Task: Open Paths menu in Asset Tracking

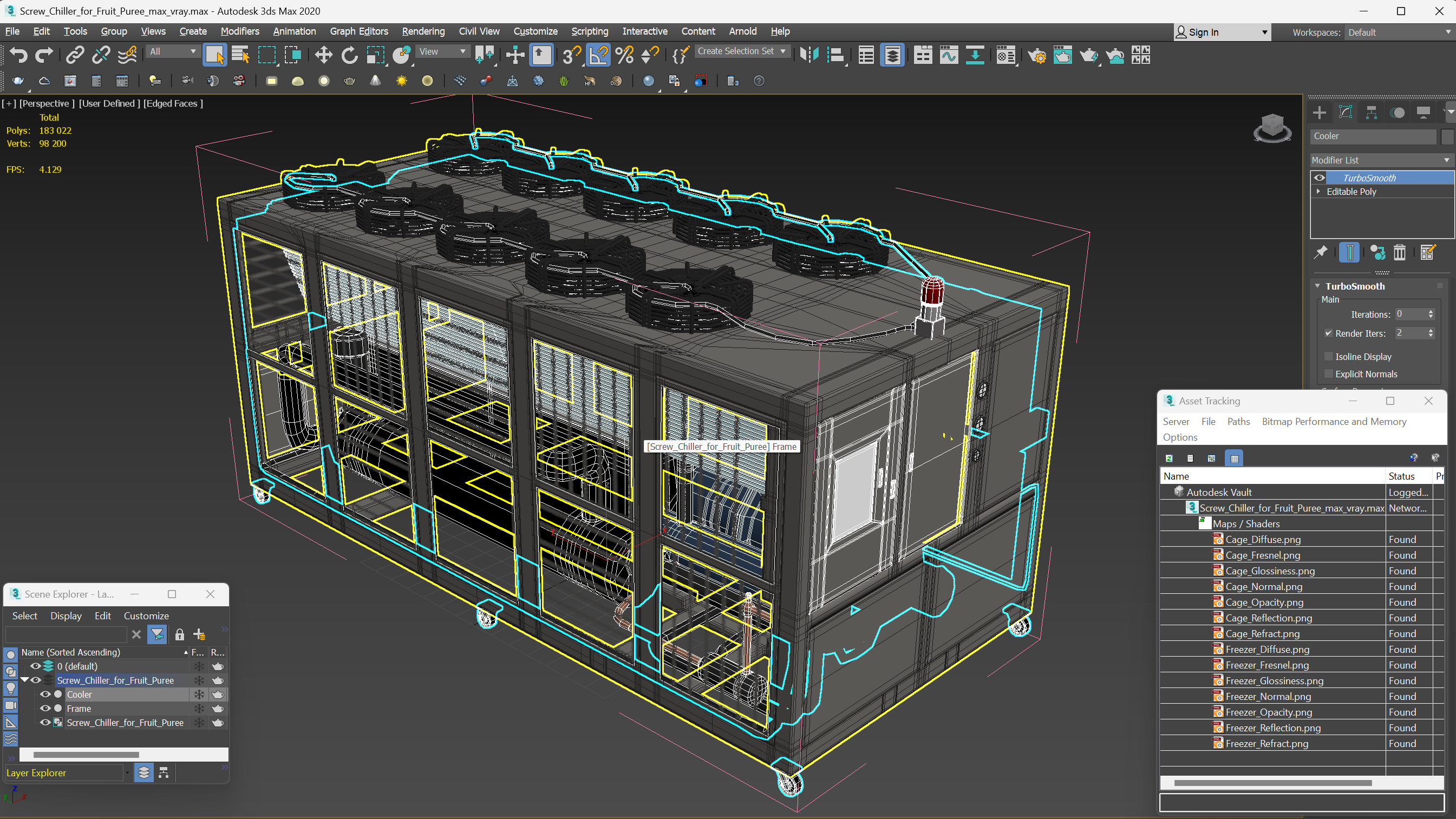Action: [1238, 422]
